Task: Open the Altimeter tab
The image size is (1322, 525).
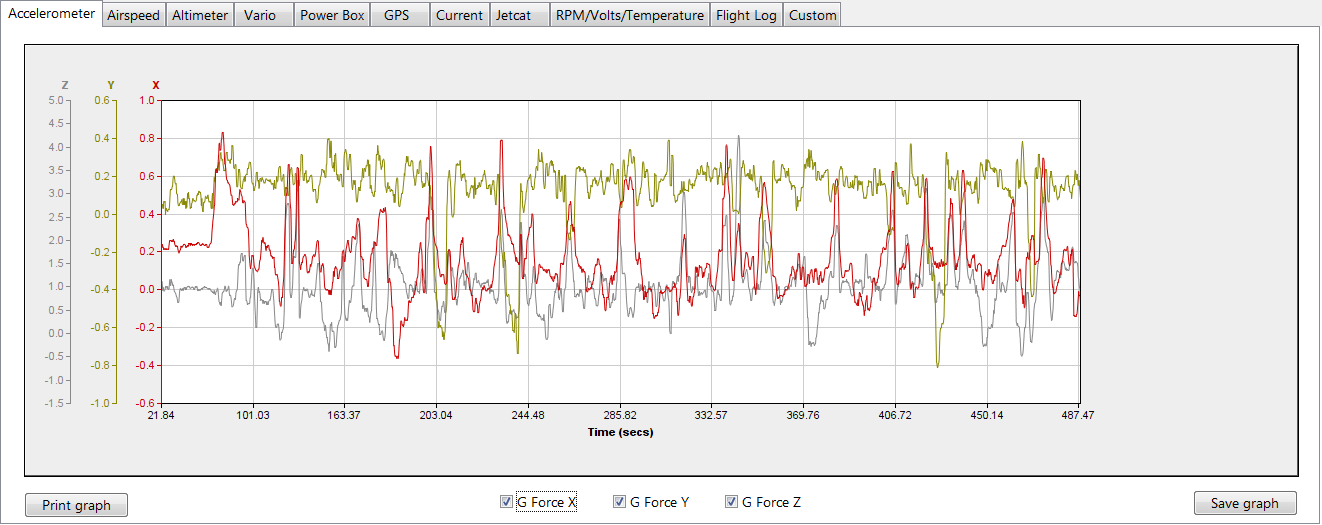Action: point(200,15)
